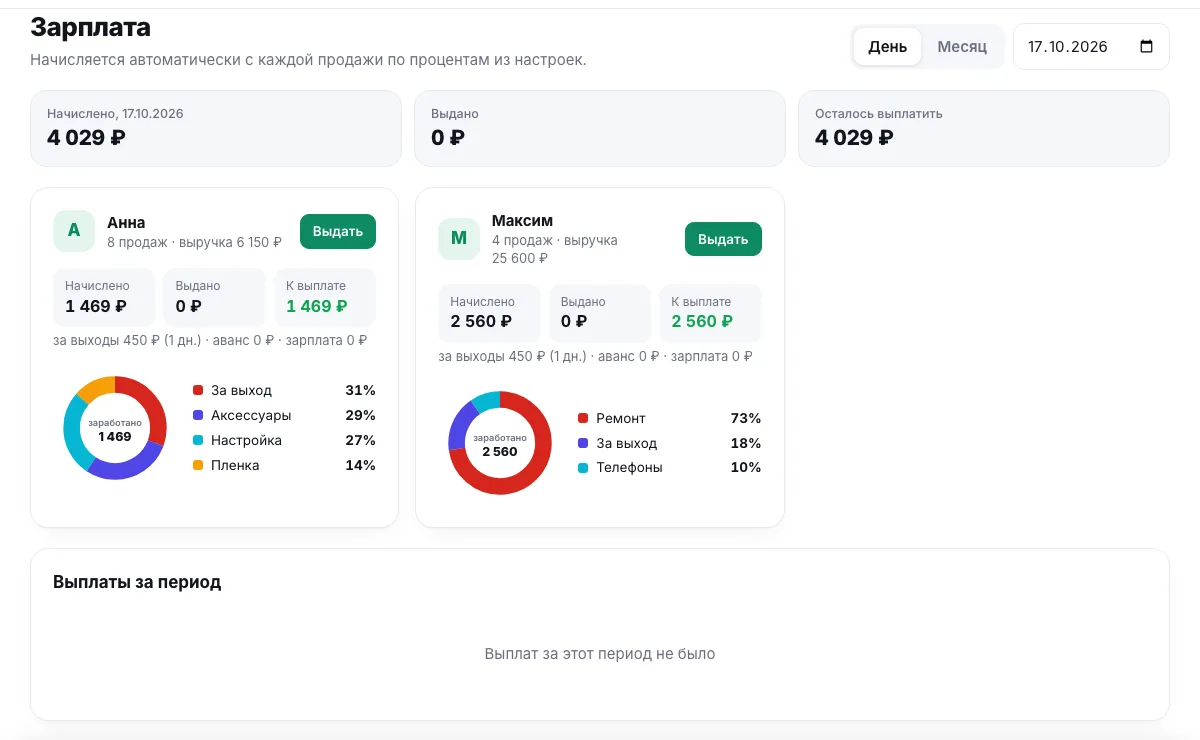Click the message Выплат за этот период не было
The height and width of the screenshot is (740, 1200).
(x=600, y=654)
